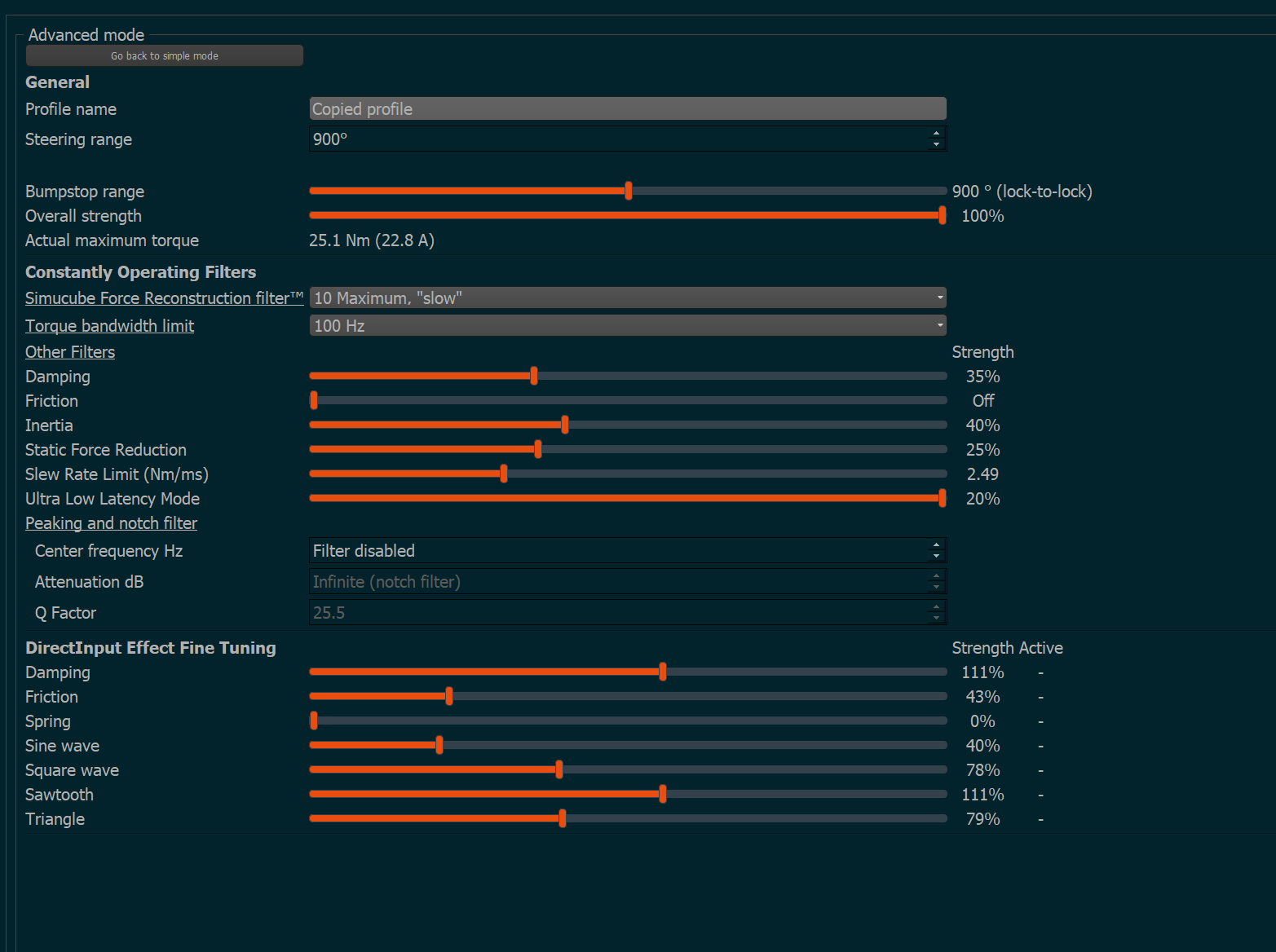
Task: Adjust the Ultra Low Latency Mode slider
Action: (628, 498)
